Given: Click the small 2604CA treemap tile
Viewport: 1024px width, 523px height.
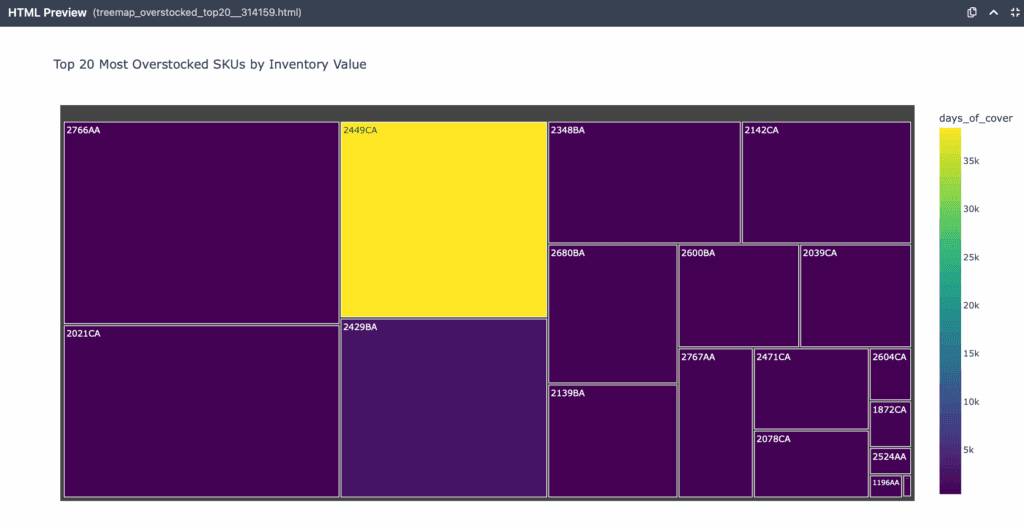Looking at the screenshot, I should (x=890, y=375).
